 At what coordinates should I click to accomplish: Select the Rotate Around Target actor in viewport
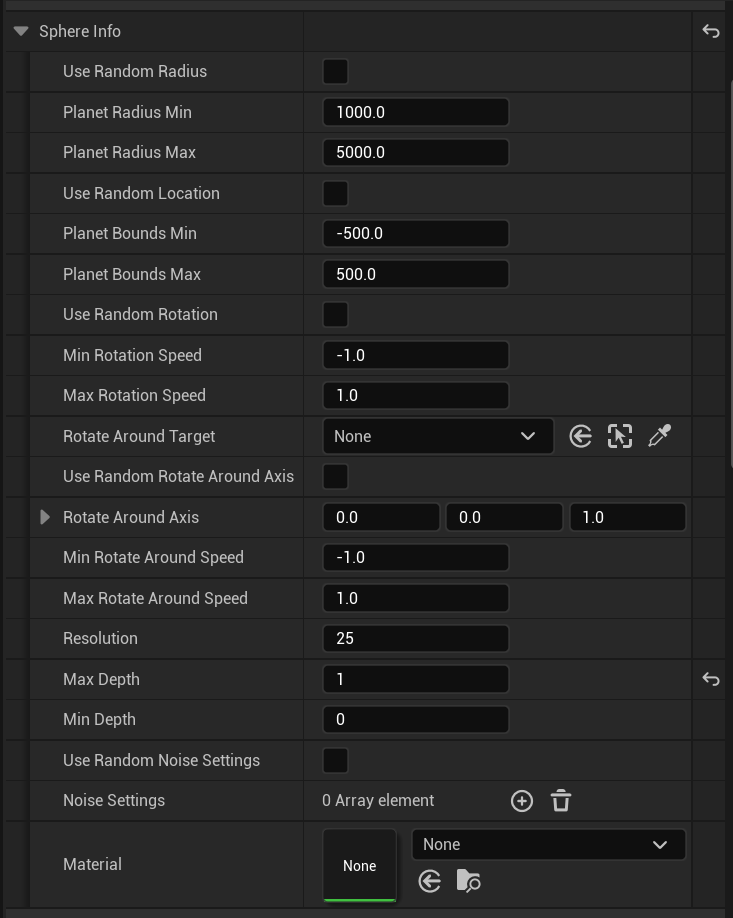(x=620, y=436)
